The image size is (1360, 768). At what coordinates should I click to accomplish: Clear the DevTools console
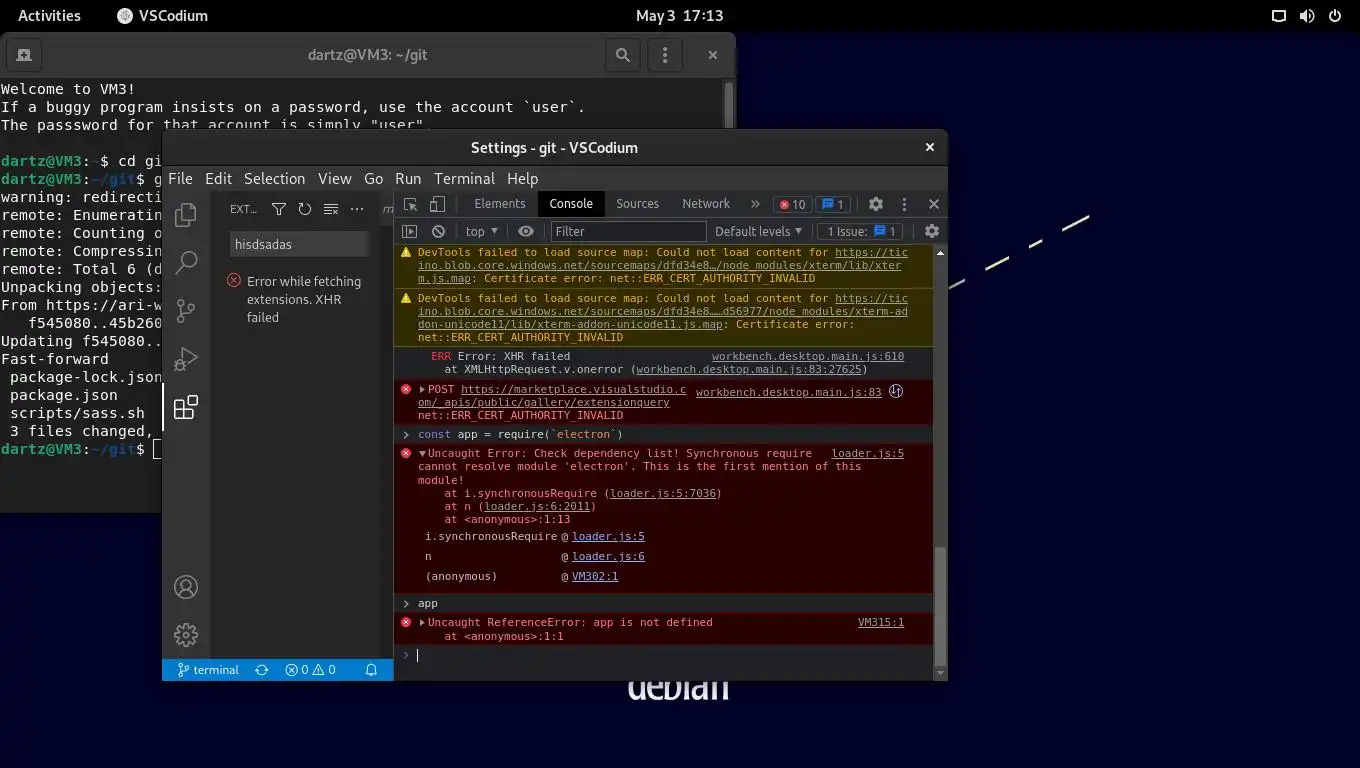click(x=438, y=231)
